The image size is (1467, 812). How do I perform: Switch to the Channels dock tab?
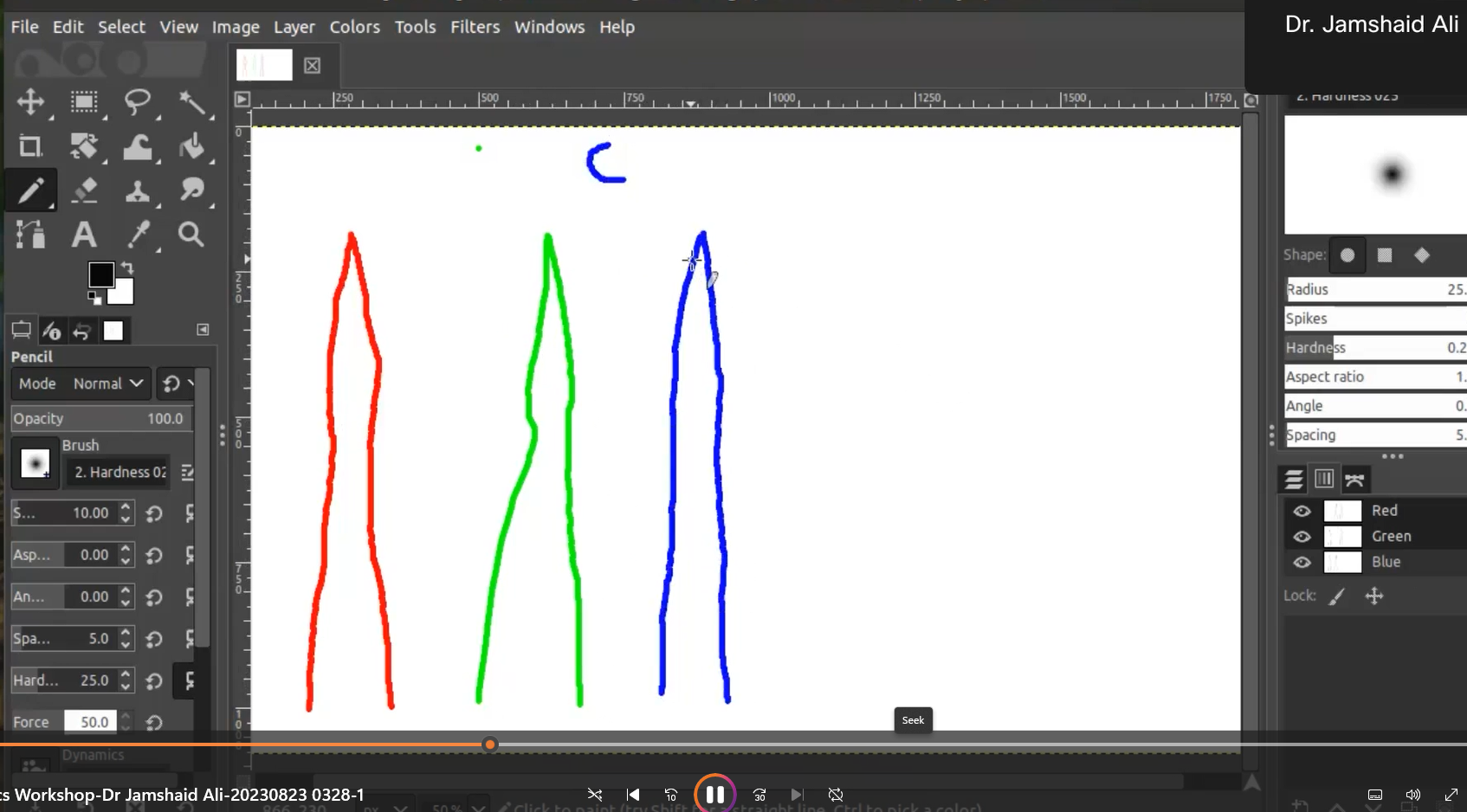tap(1324, 480)
